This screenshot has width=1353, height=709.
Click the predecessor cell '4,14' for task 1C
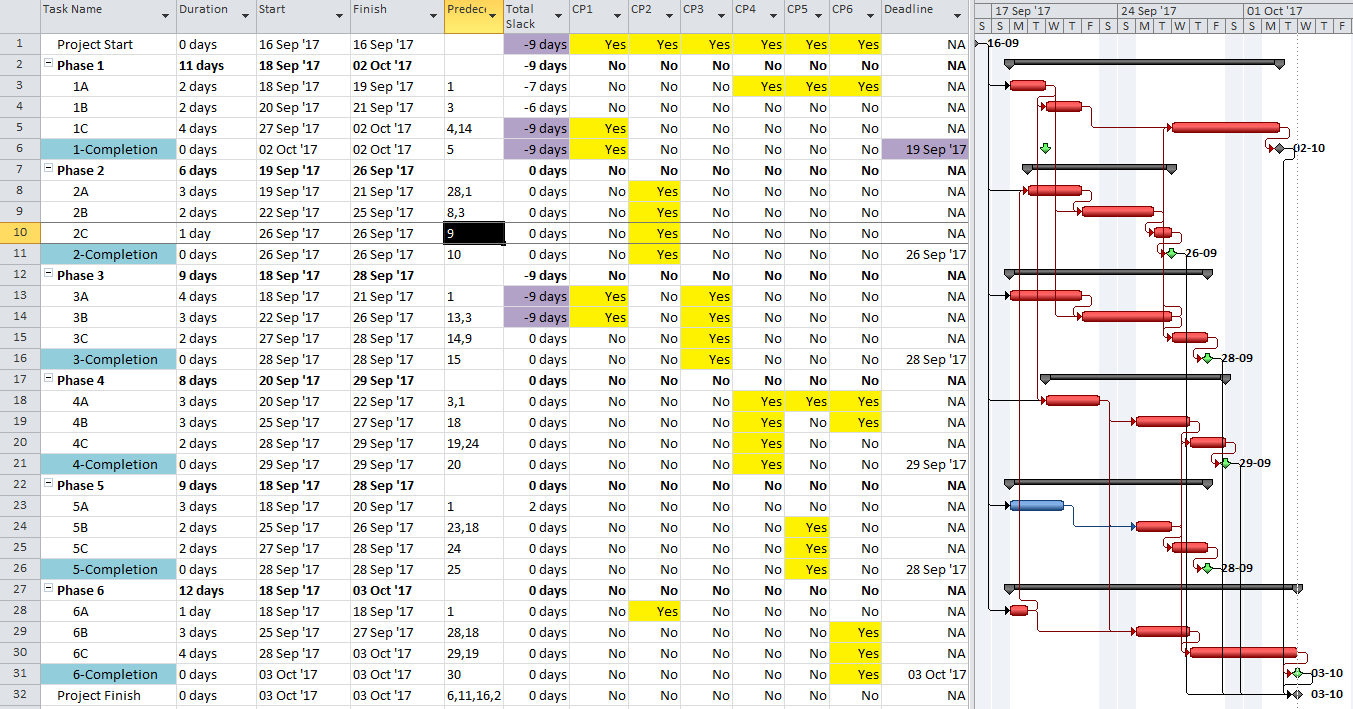coord(474,128)
